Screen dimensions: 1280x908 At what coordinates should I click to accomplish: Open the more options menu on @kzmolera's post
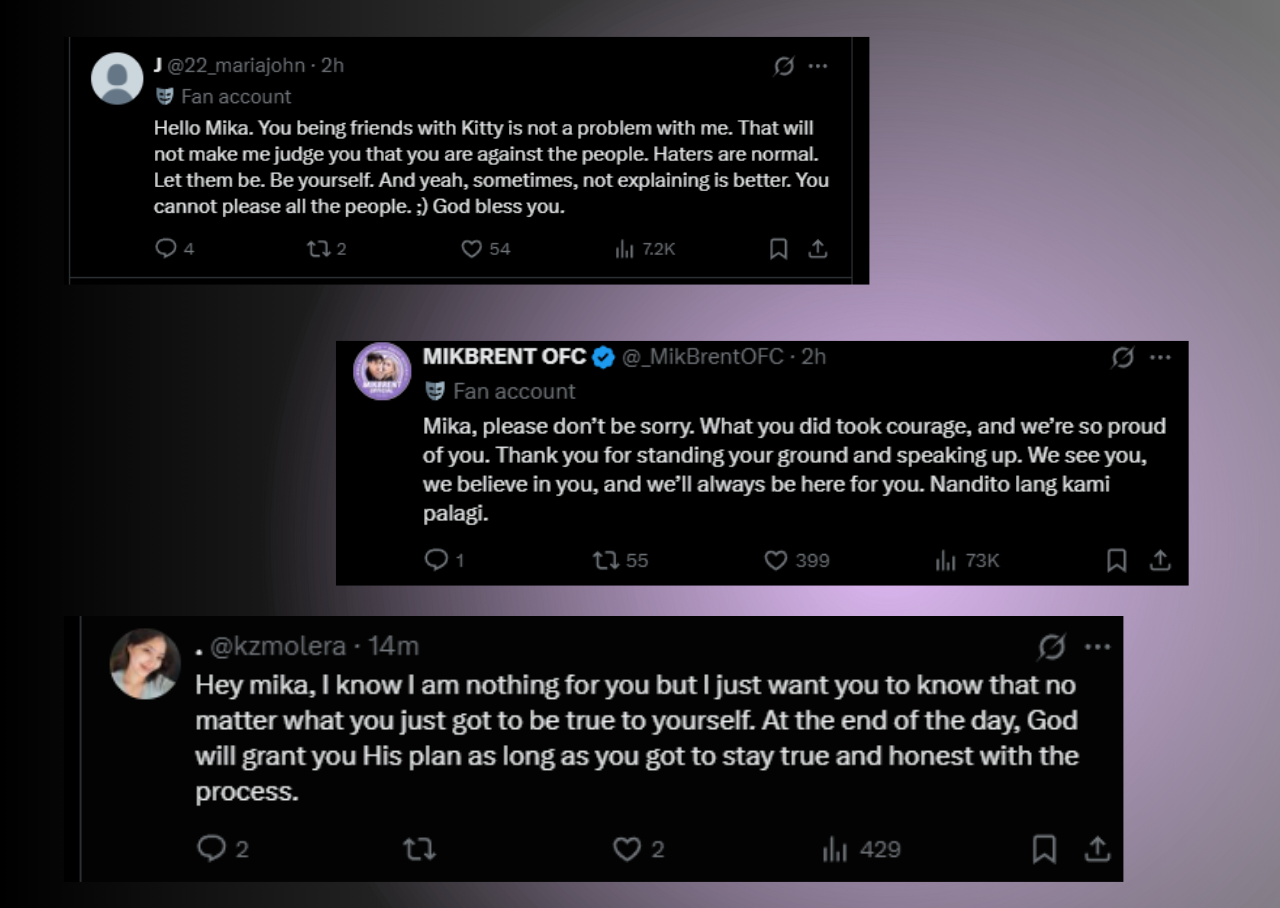click(1097, 647)
